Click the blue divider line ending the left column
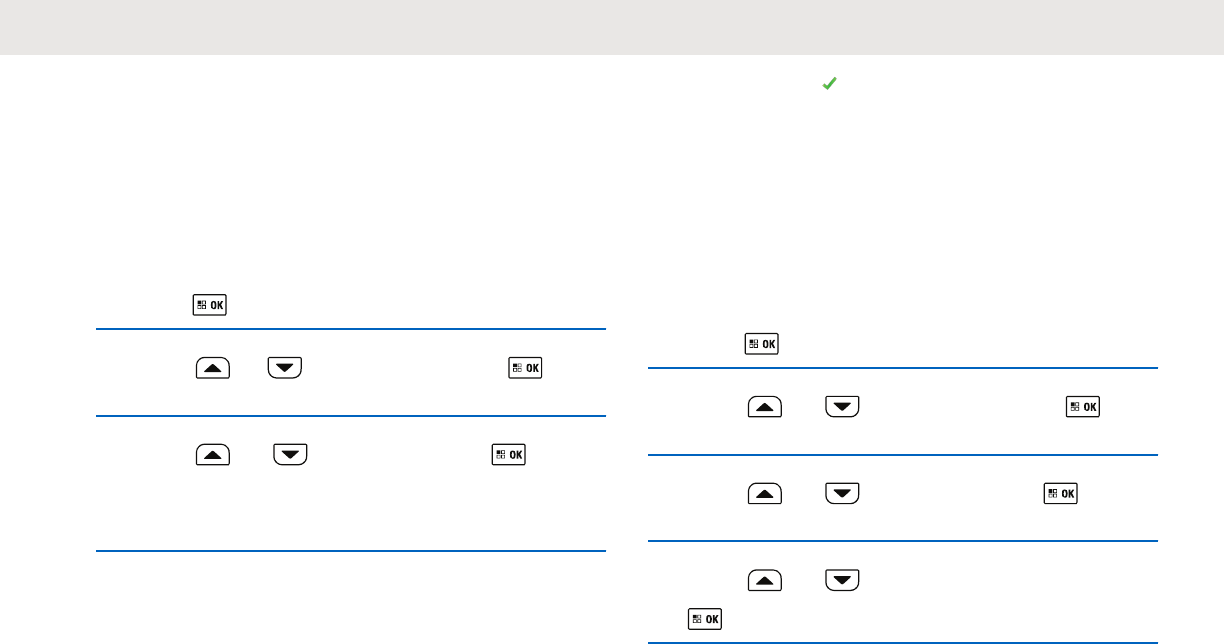 click(351, 551)
